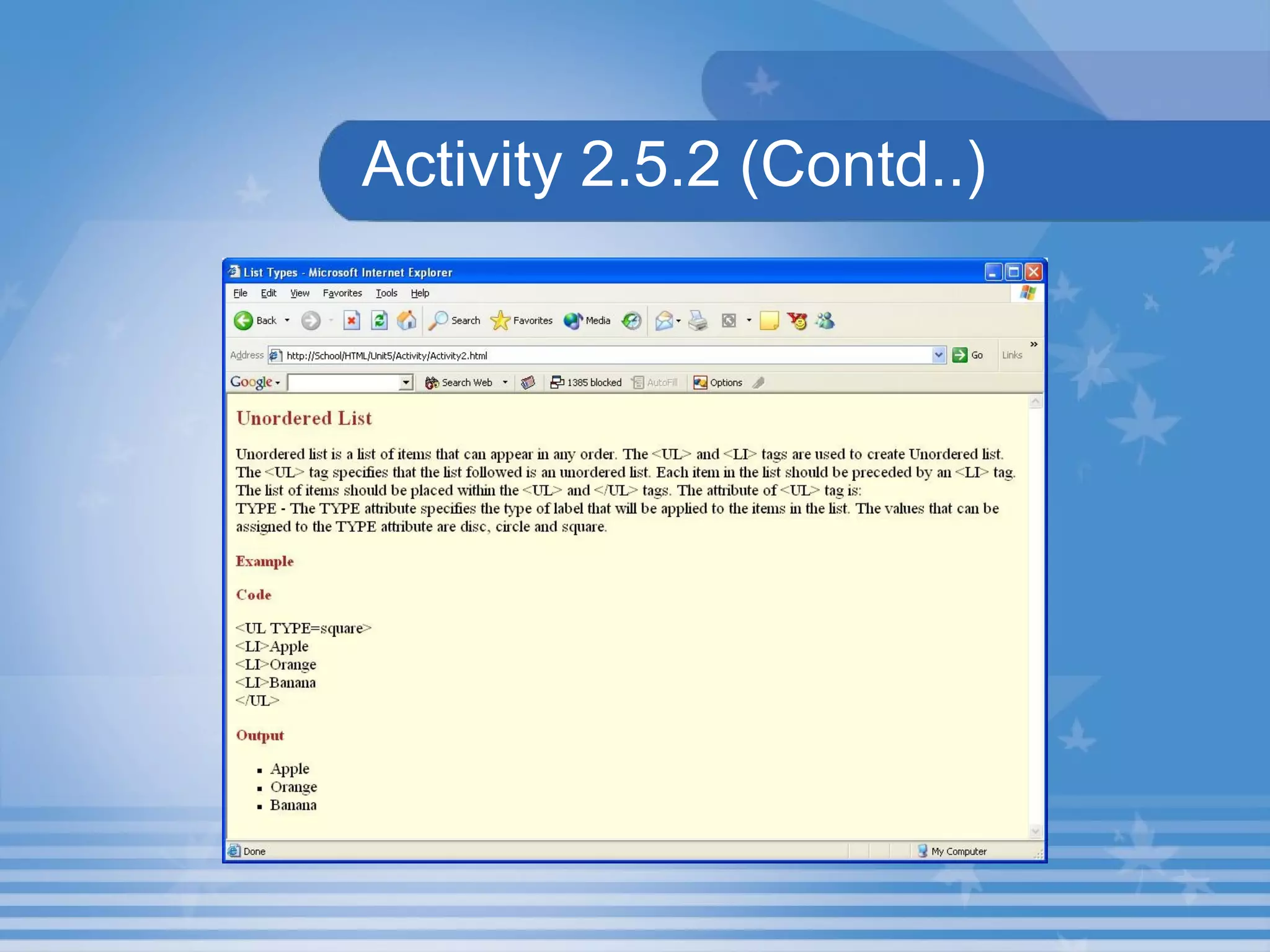Open the Search Web dropdown arrow

pyautogui.click(x=505, y=382)
